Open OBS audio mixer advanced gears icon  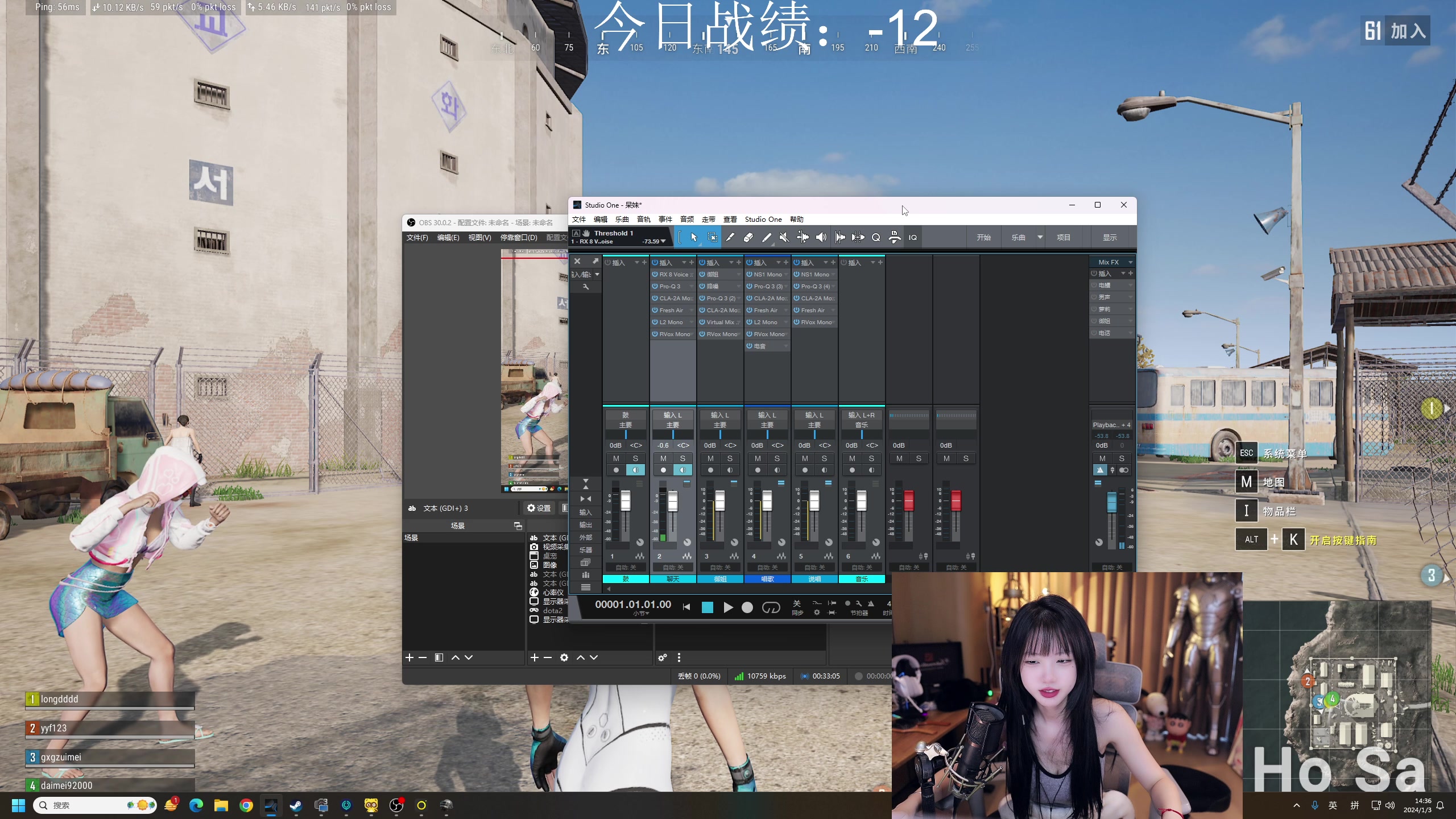pos(662,657)
